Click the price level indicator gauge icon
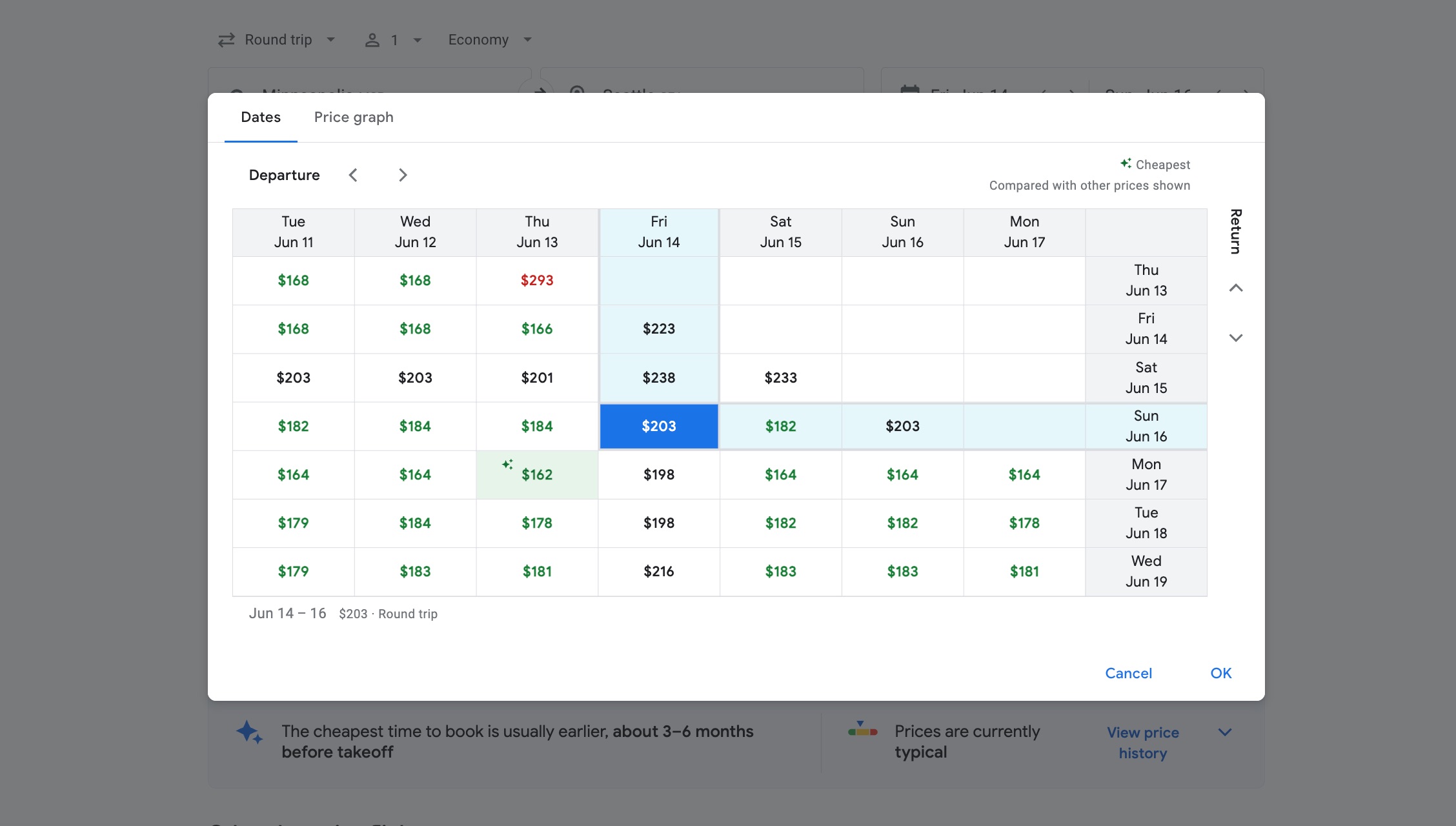1456x826 pixels. pyautogui.click(x=863, y=729)
